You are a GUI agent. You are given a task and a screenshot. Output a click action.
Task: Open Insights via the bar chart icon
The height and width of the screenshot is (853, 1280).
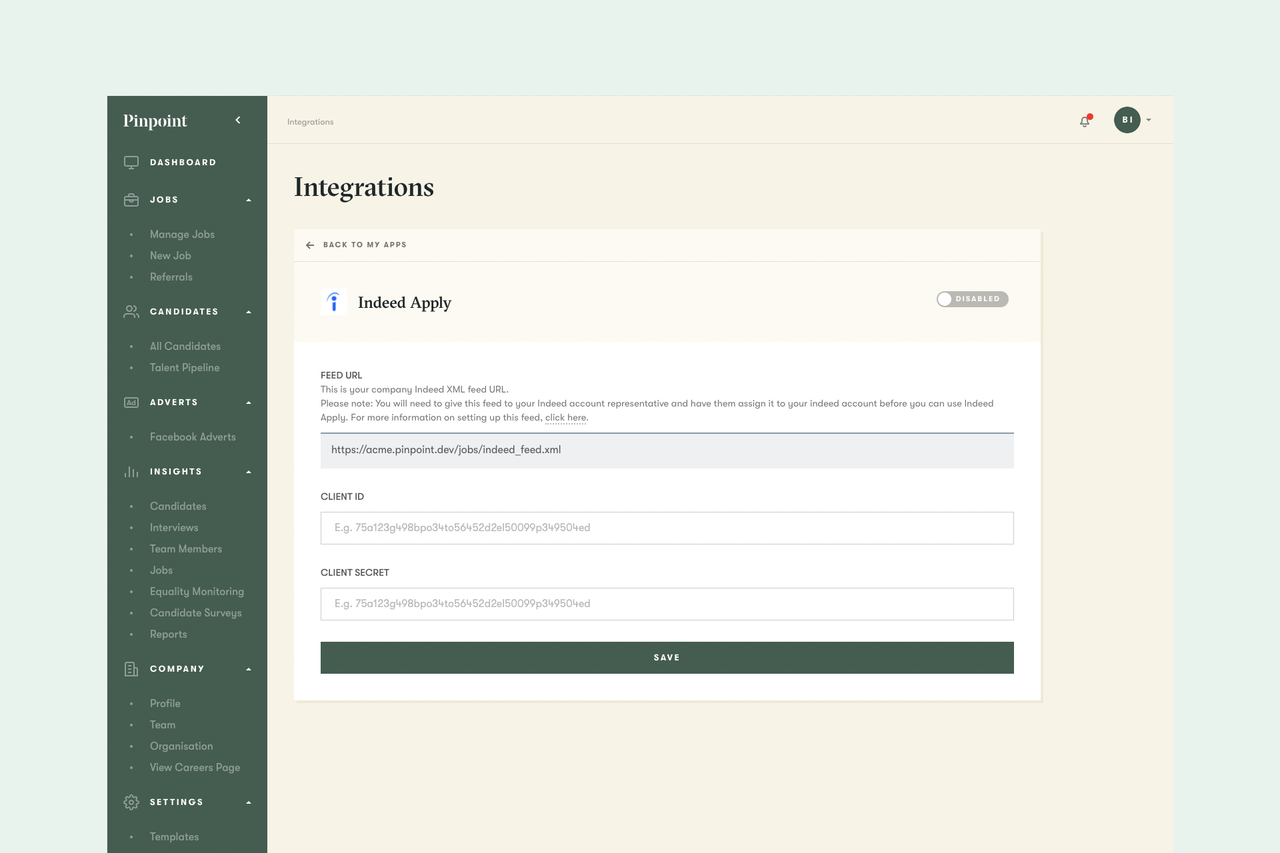tap(130, 471)
